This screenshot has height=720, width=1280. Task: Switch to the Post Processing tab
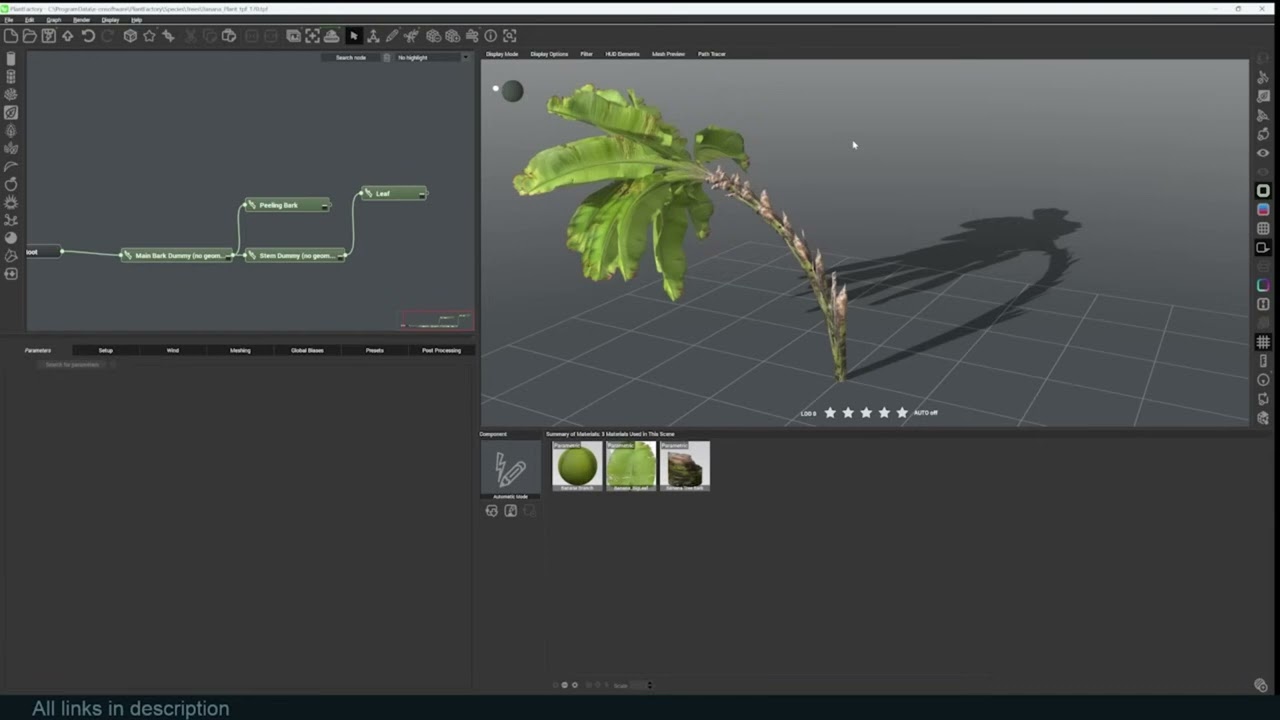(x=441, y=350)
